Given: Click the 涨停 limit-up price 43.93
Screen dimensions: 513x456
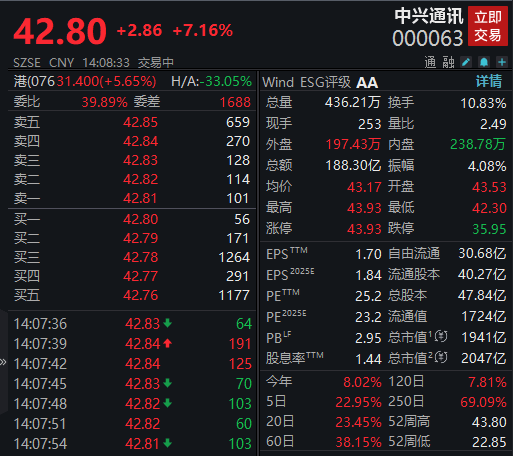Looking at the screenshot, I should [364, 229].
